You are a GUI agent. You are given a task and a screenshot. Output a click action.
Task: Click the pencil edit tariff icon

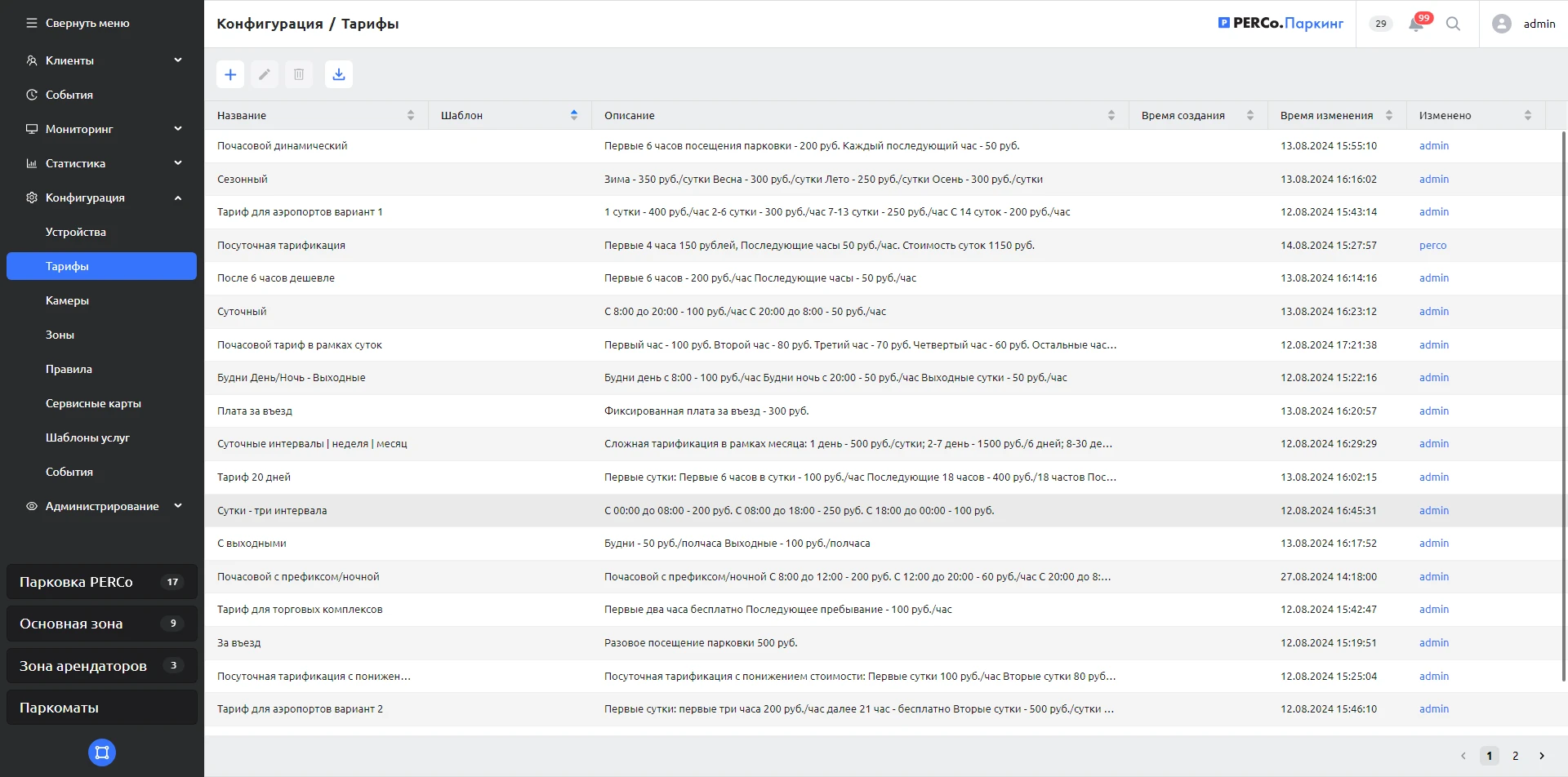(265, 74)
